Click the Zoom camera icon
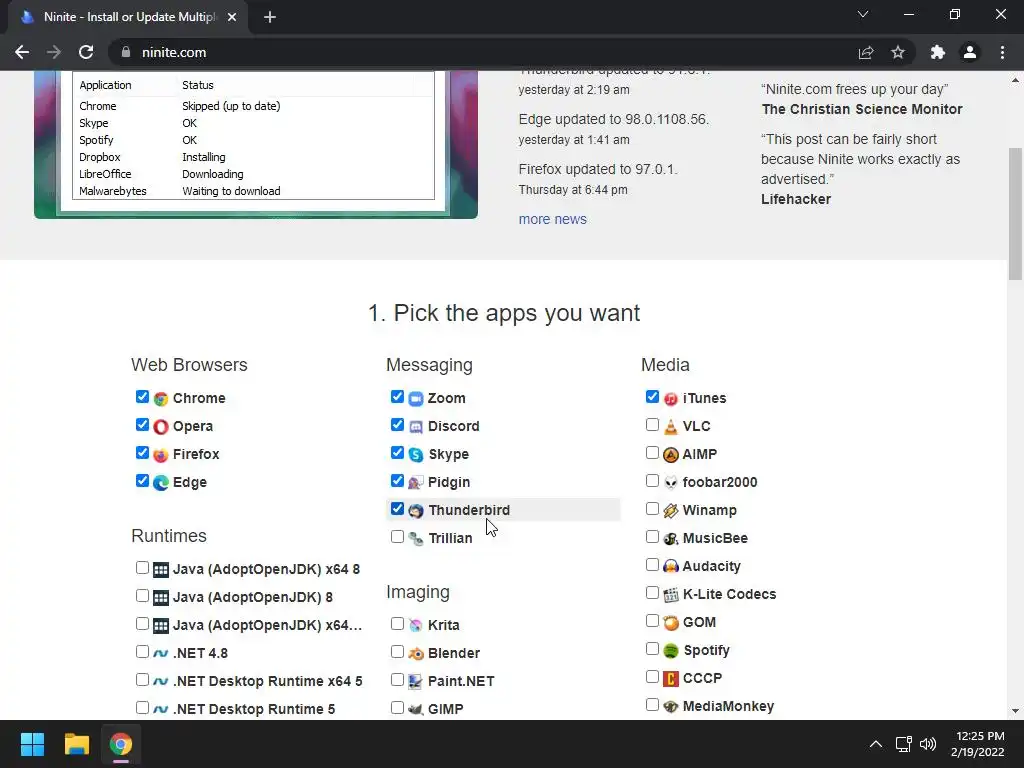This screenshot has height=768, width=1024. pyautogui.click(x=416, y=398)
